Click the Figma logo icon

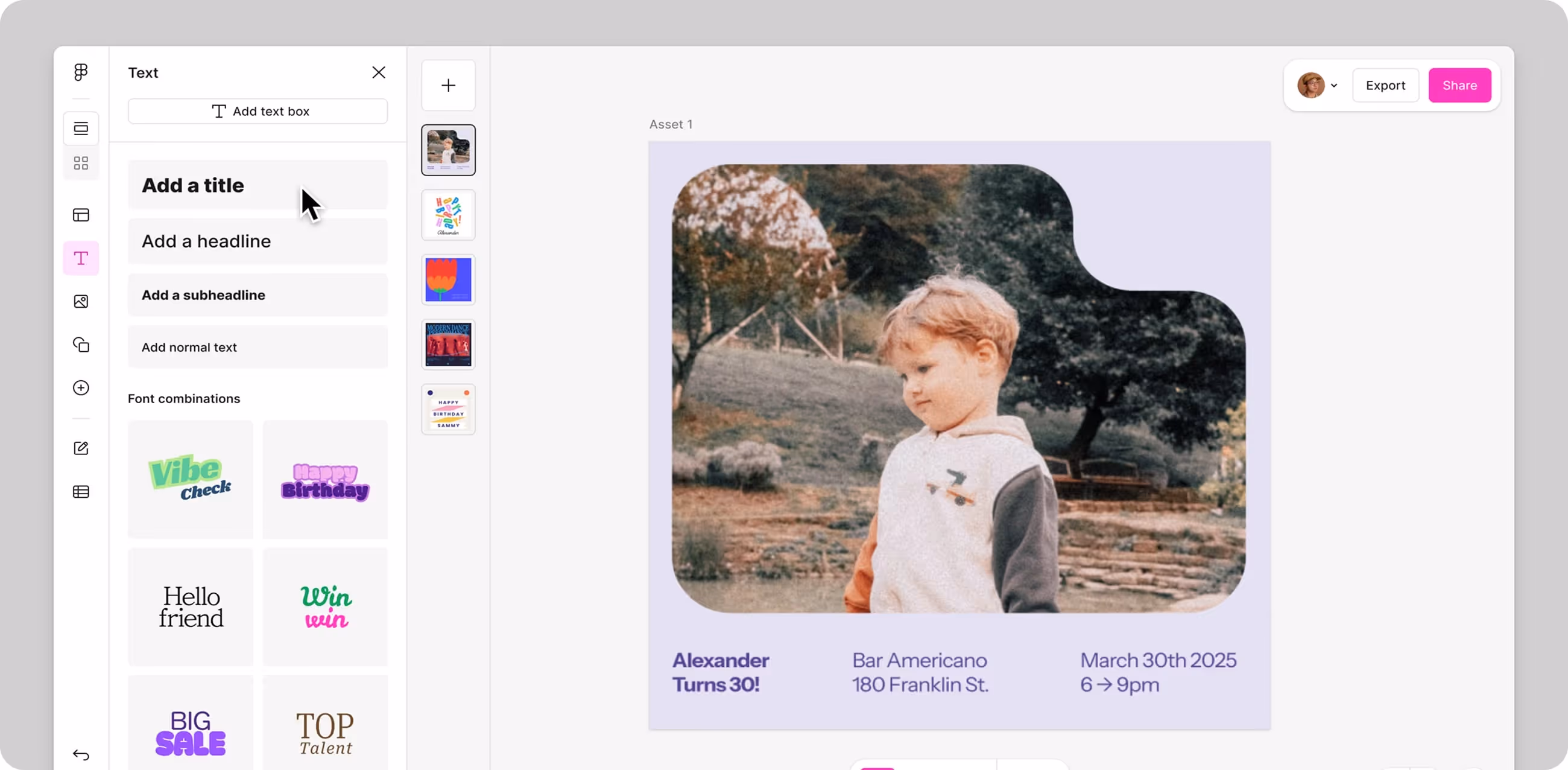(x=80, y=72)
